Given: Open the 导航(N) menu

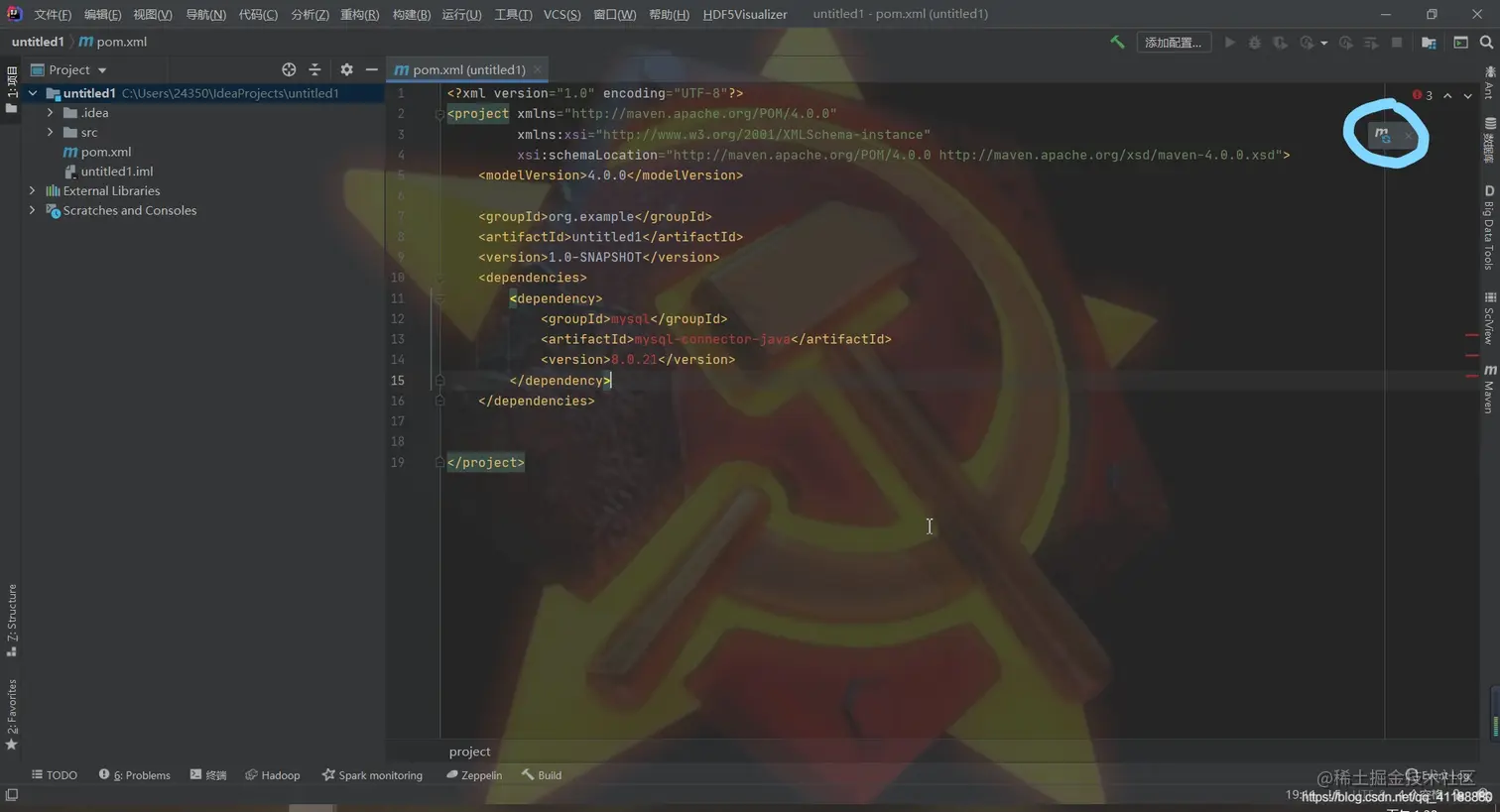Looking at the screenshot, I should point(205,14).
